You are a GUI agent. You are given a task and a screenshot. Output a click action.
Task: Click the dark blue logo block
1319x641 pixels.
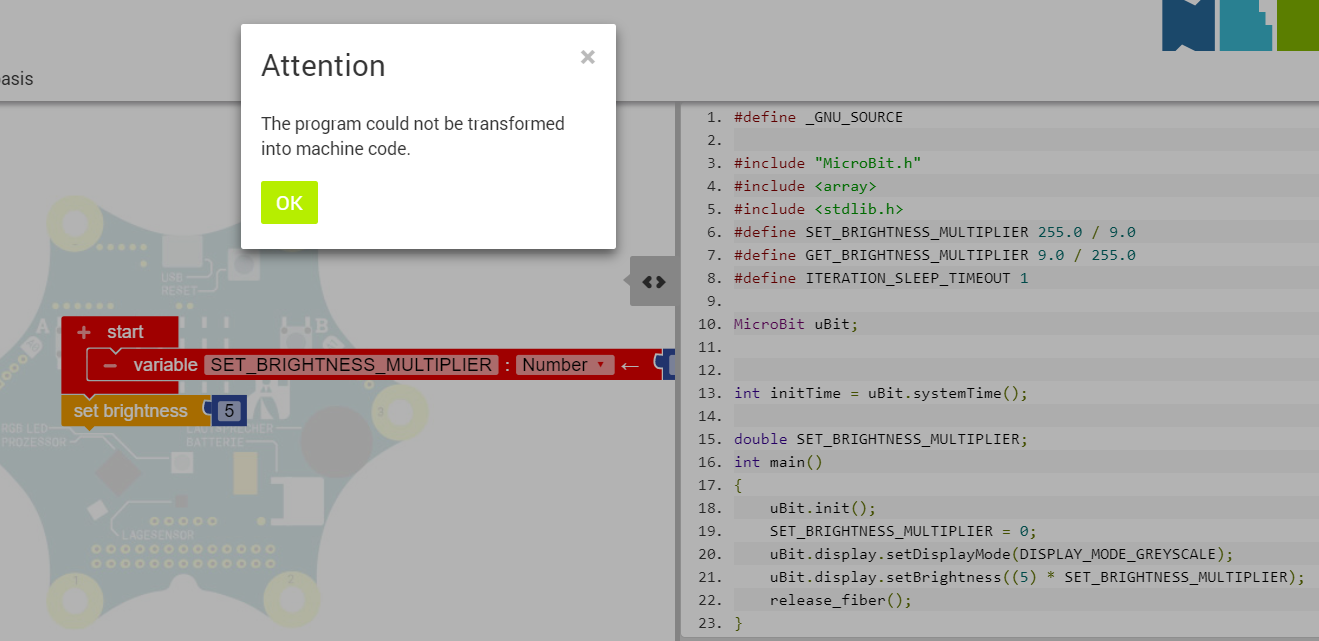coord(1188,25)
